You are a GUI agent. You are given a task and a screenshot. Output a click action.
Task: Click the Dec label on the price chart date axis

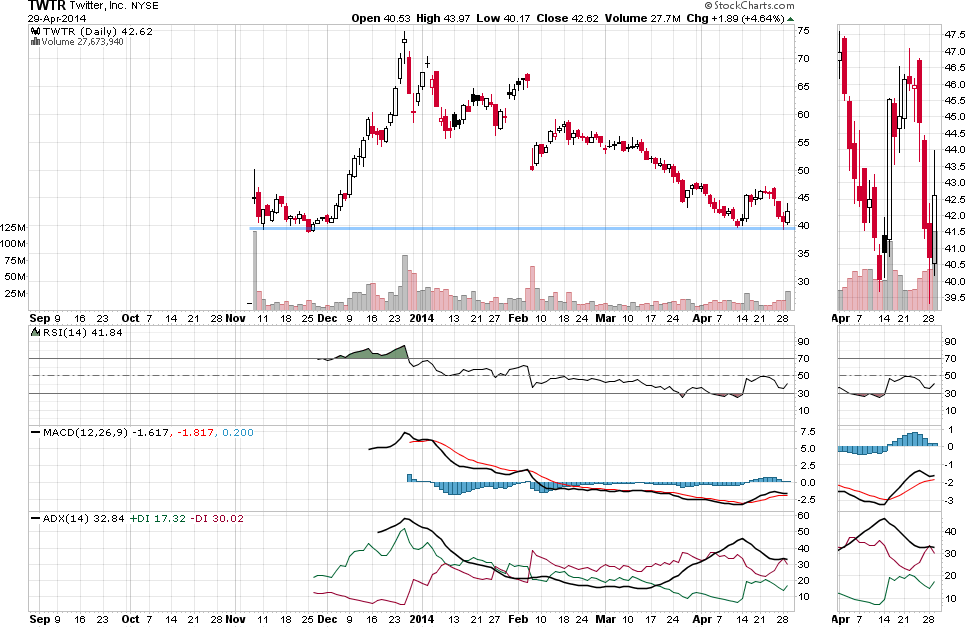327,318
